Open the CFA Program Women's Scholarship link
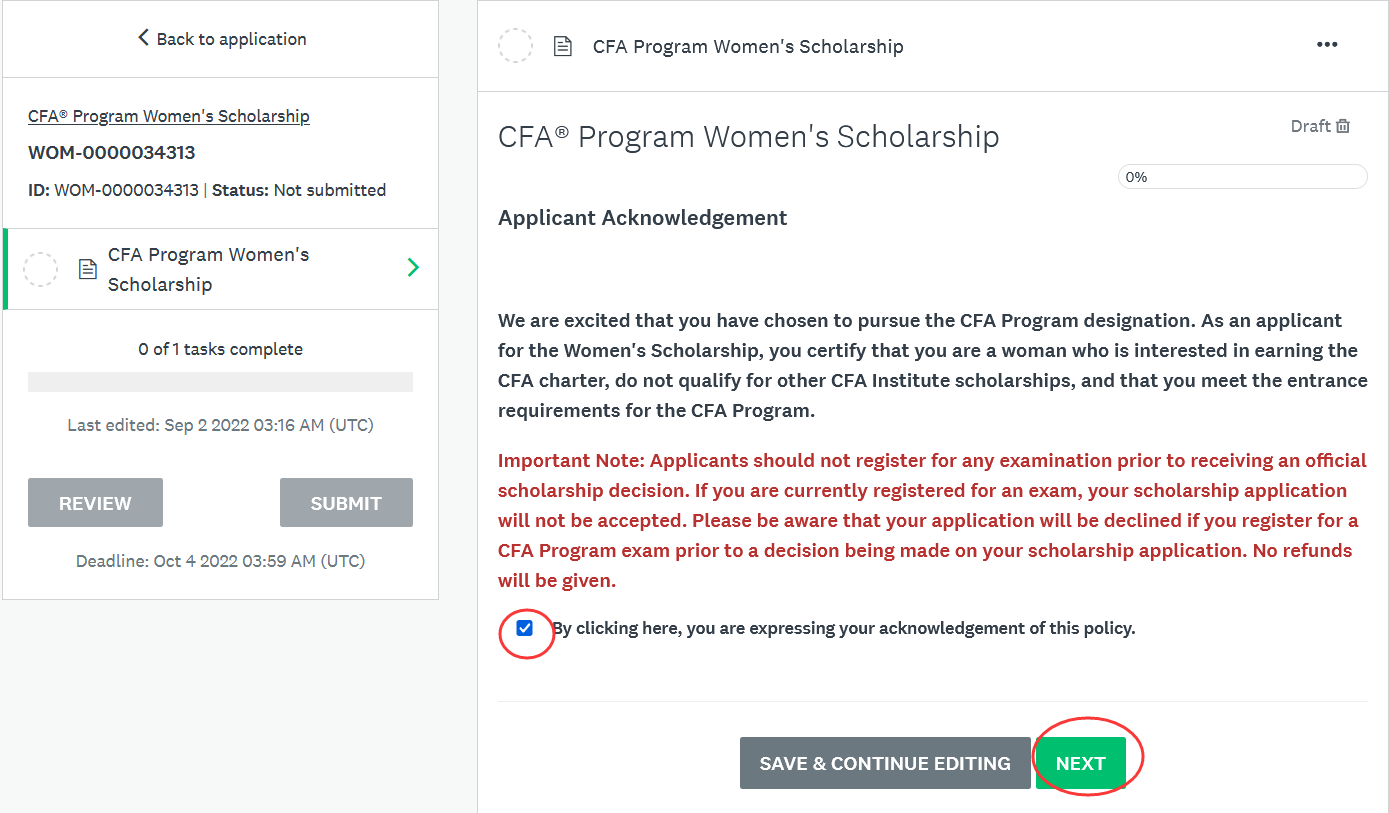 point(169,116)
